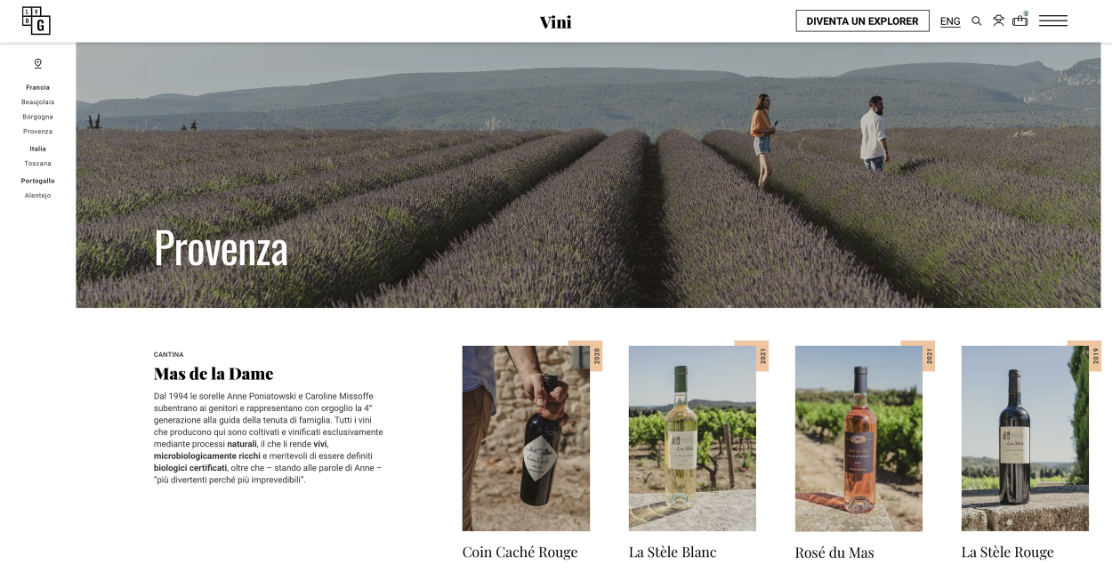Click the Diventa un Explorer button
Image resolution: width=1112 pixels, height=581 pixels.
click(x=862, y=21)
